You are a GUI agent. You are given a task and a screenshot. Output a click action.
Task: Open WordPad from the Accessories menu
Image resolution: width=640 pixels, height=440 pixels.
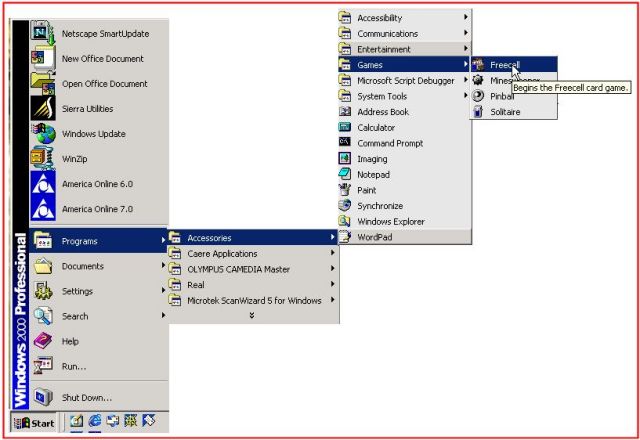click(x=377, y=237)
